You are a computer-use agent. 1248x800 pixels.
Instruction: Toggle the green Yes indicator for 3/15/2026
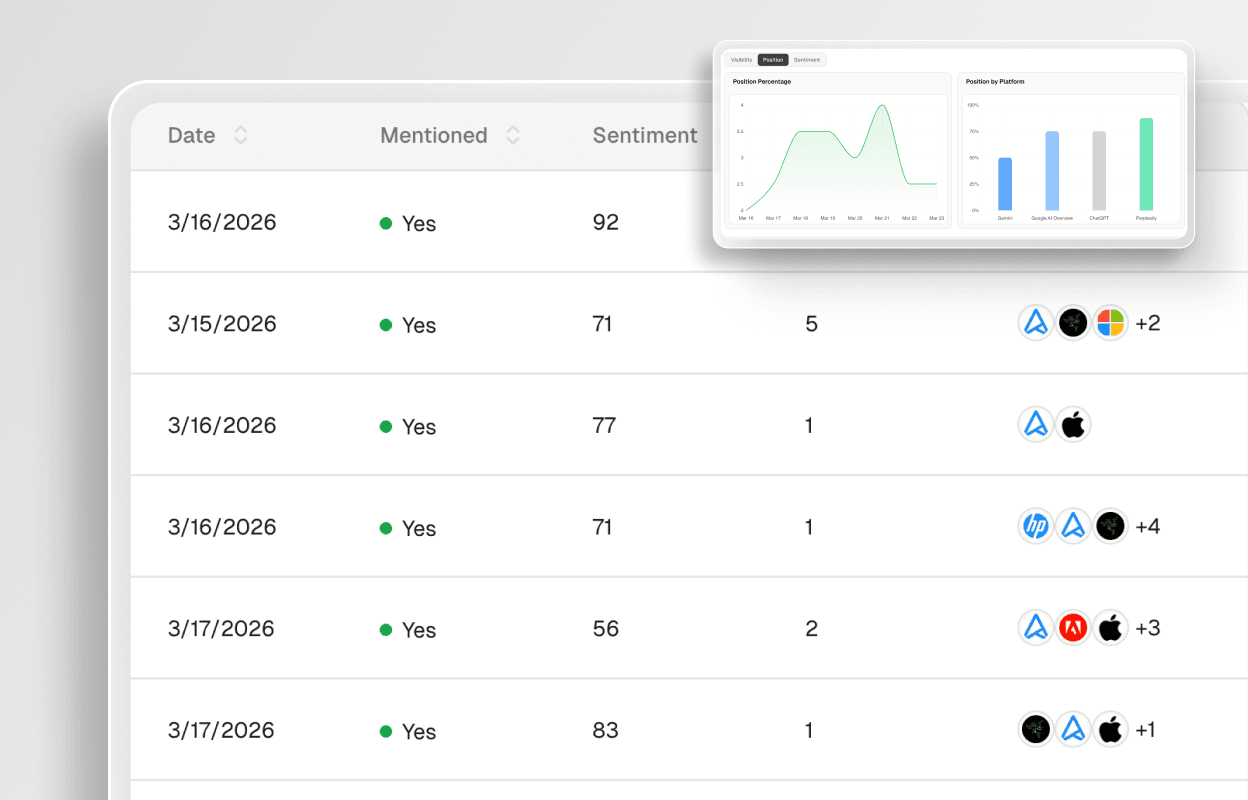(385, 324)
